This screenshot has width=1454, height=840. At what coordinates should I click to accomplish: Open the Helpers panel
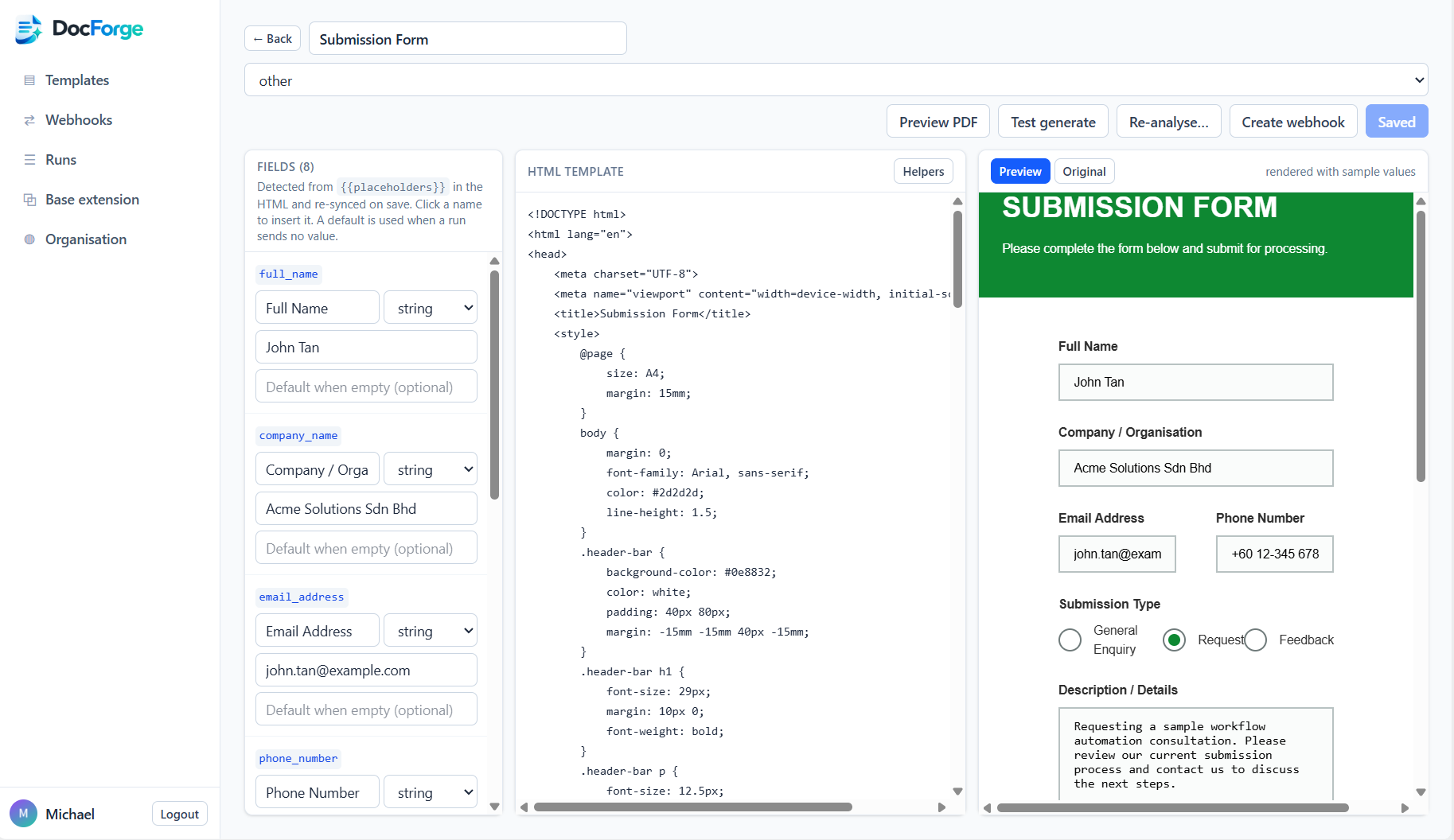pyautogui.click(x=923, y=171)
